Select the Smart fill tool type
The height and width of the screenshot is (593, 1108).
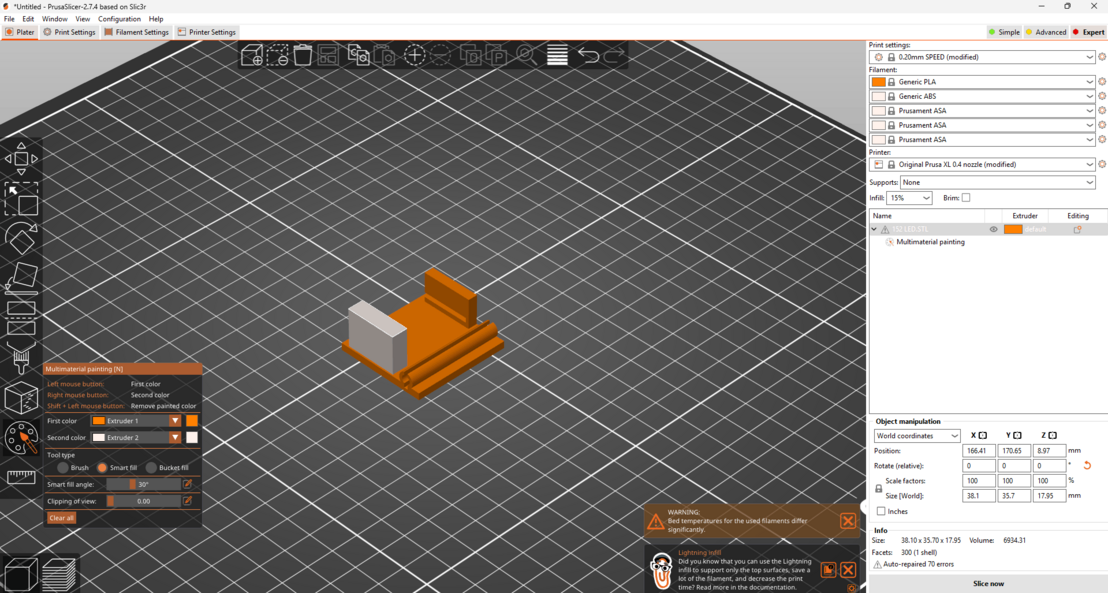103,467
